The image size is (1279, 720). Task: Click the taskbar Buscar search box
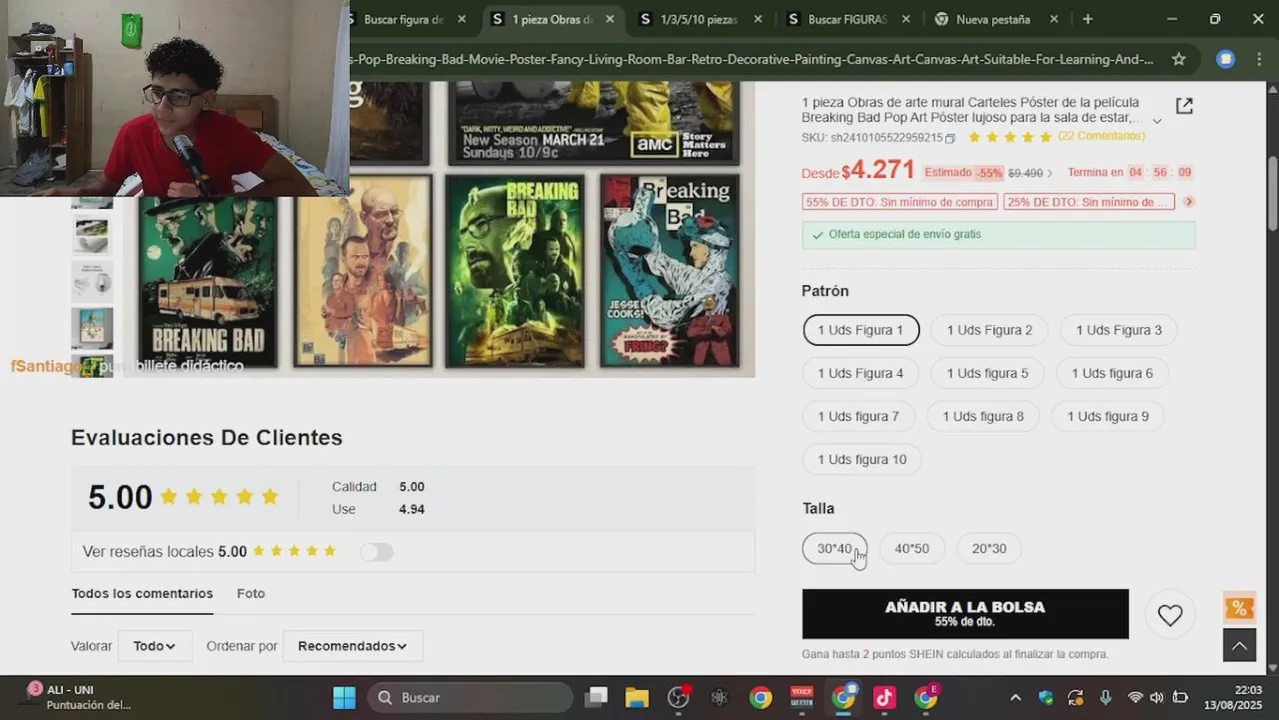(470, 697)
